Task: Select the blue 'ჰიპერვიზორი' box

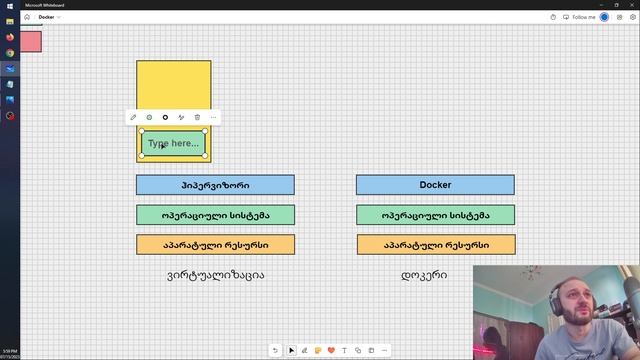Action: [x=216, y=185]
